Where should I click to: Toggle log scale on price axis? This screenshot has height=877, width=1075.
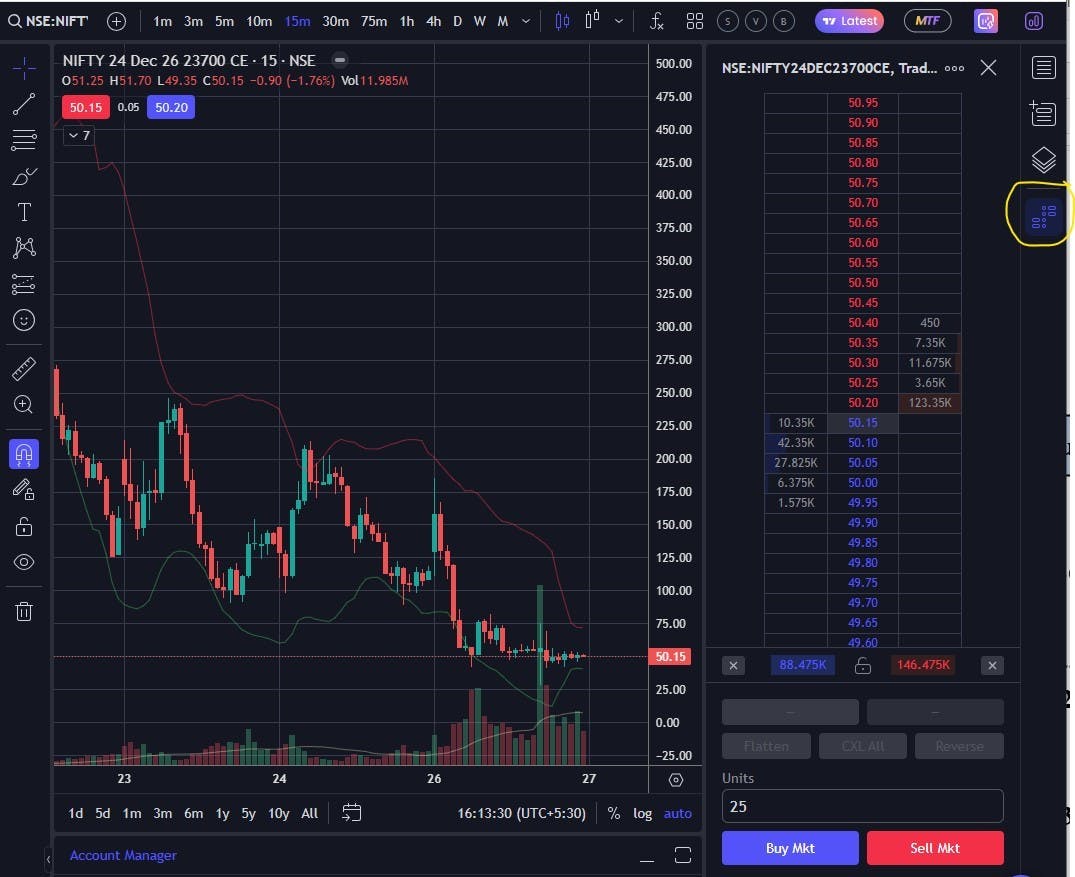[642, 813]
